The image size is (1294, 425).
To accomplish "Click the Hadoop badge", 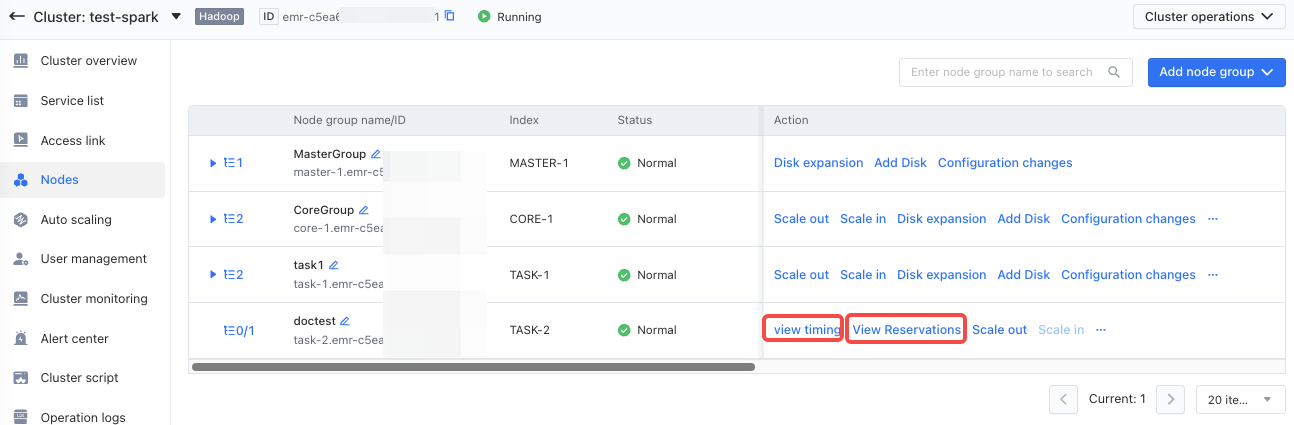I will (x=219, y=17).
